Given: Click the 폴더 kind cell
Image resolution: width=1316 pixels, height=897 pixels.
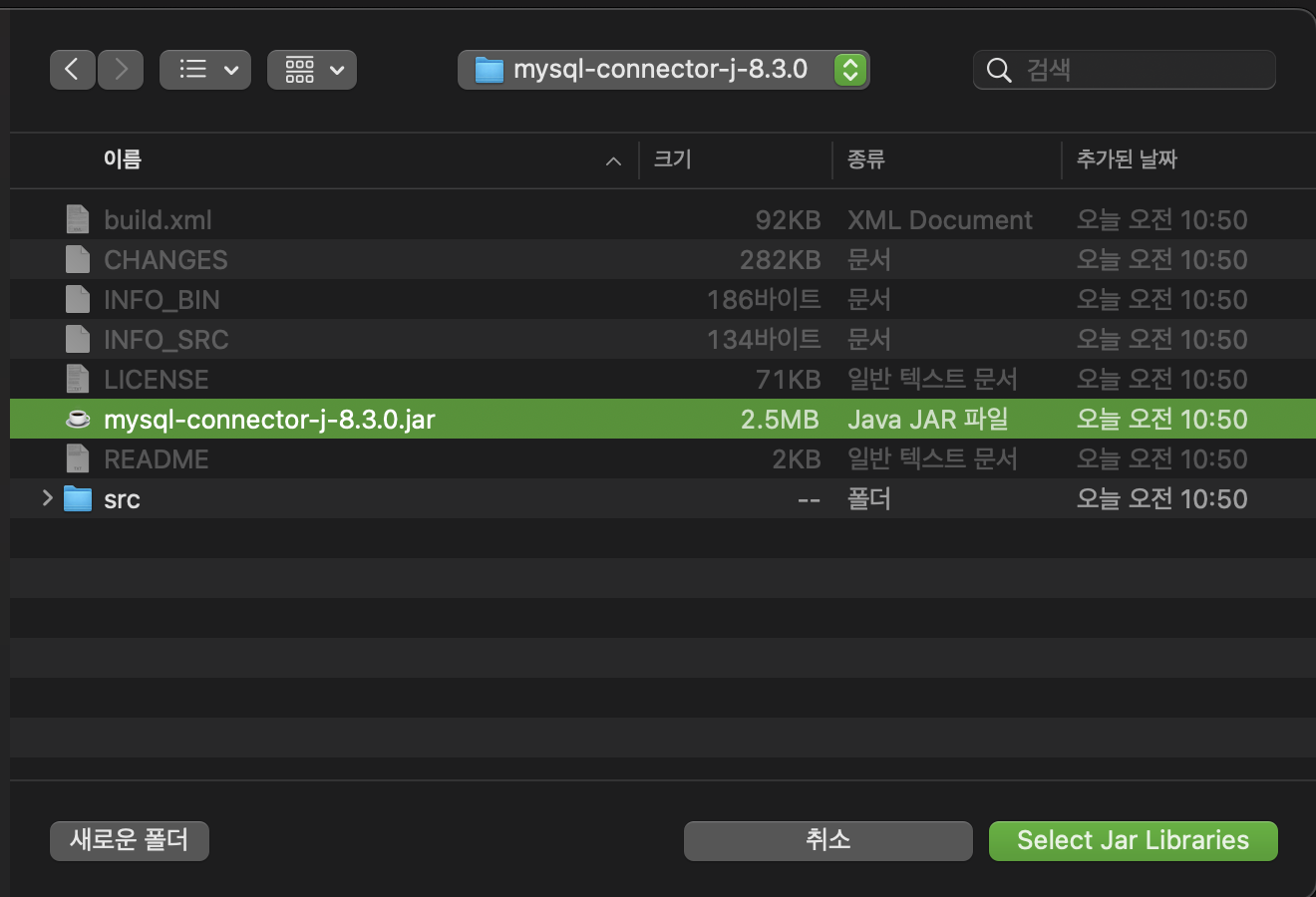Looking at the screenshot, I should click(x=869, y=498).
